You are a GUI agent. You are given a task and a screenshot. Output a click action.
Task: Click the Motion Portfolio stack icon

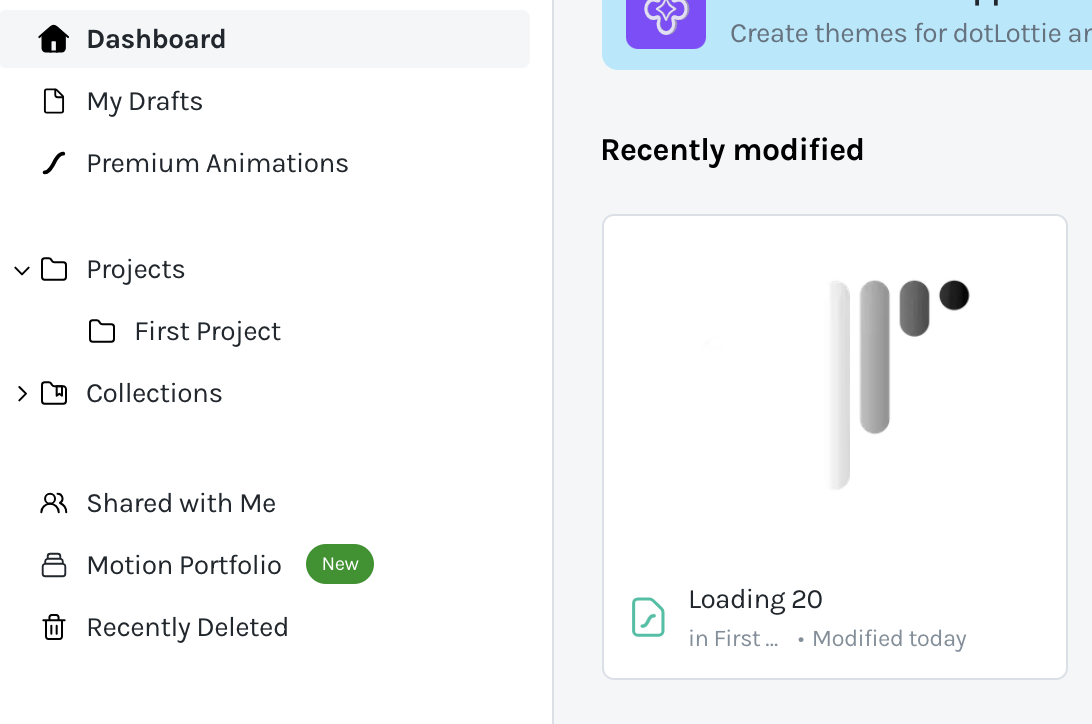click(x=53, y=565)
